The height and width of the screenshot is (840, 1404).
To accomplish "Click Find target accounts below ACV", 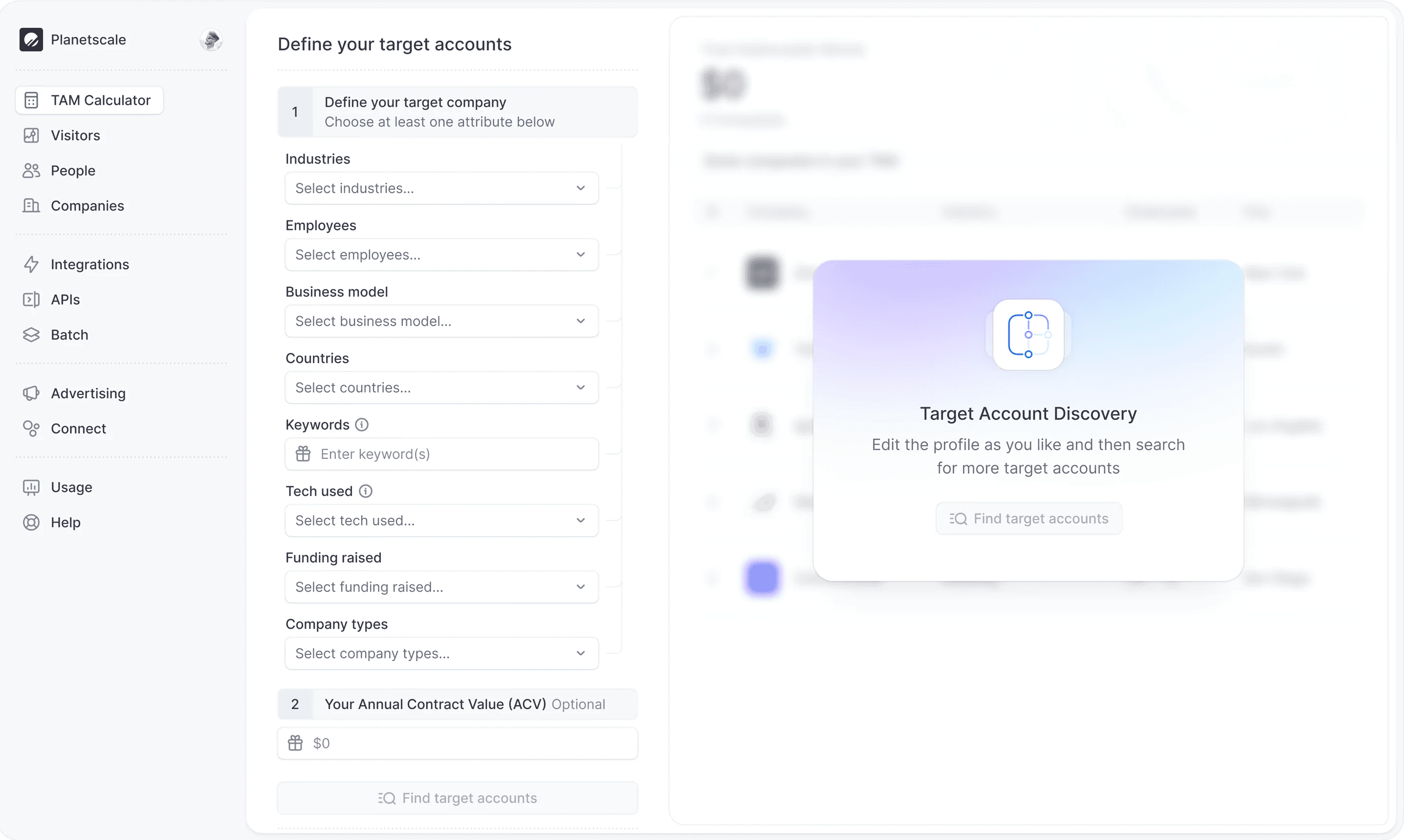I will pos(458,798).
